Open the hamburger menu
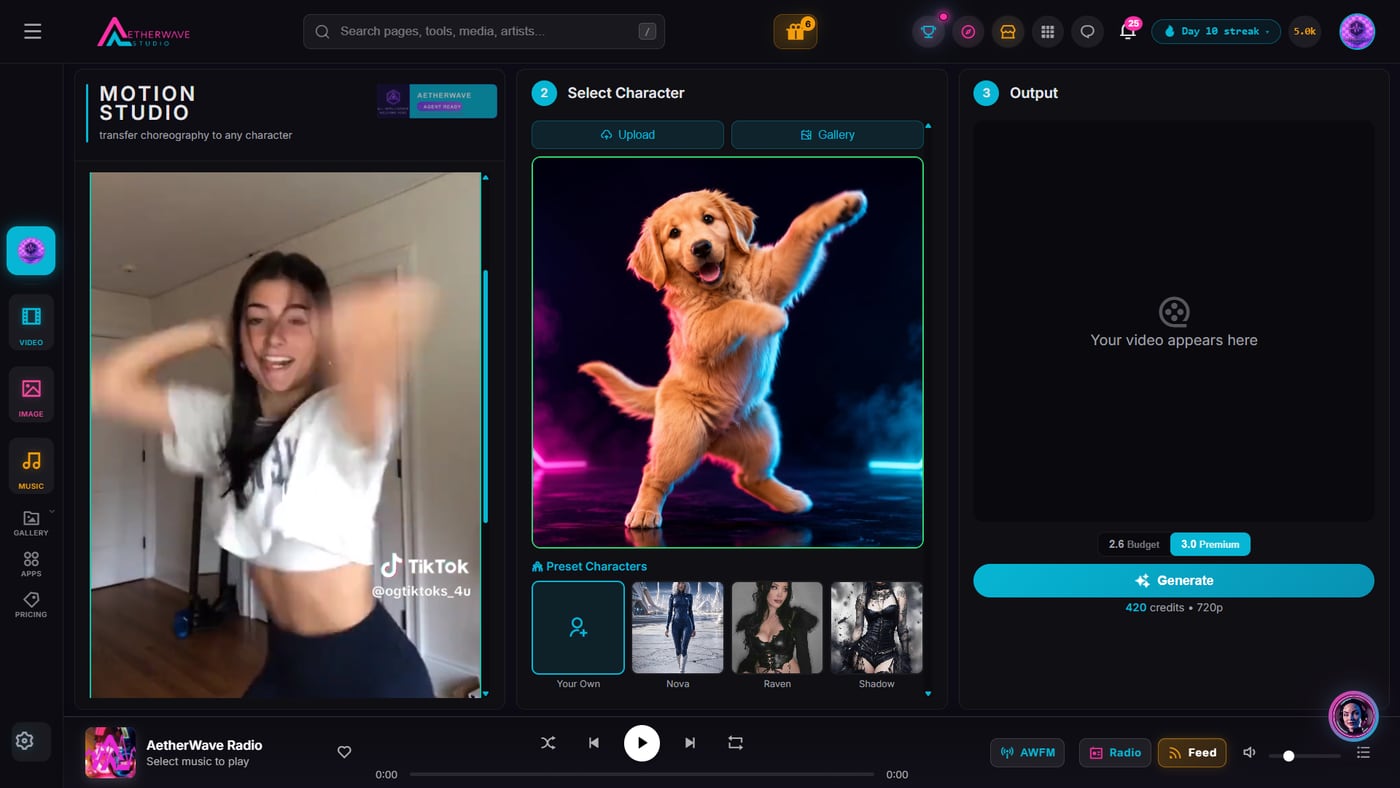The image size is (1400, 788). [33, 32]
